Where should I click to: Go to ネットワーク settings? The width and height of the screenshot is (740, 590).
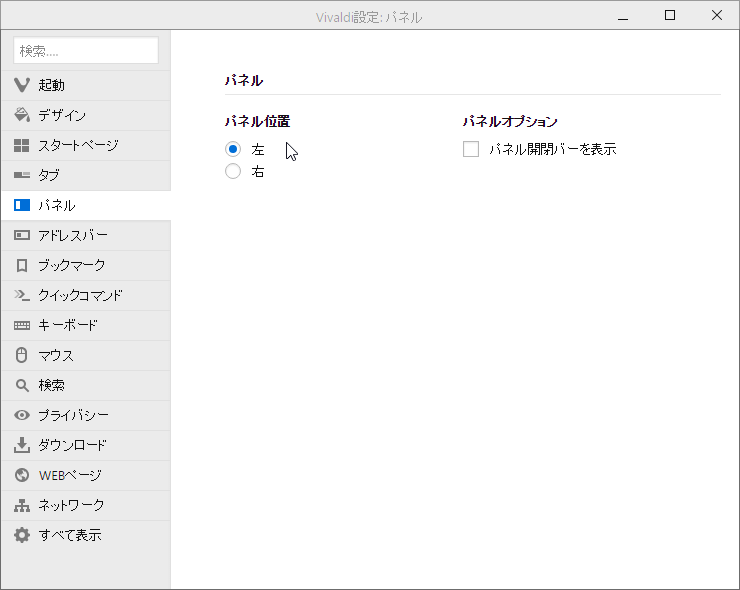(86, 505)
